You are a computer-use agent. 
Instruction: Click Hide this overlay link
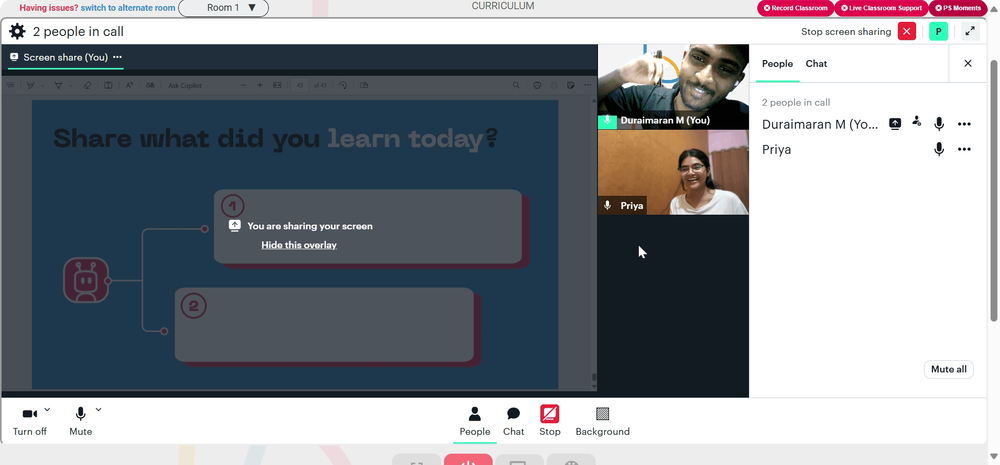(299, 245)
